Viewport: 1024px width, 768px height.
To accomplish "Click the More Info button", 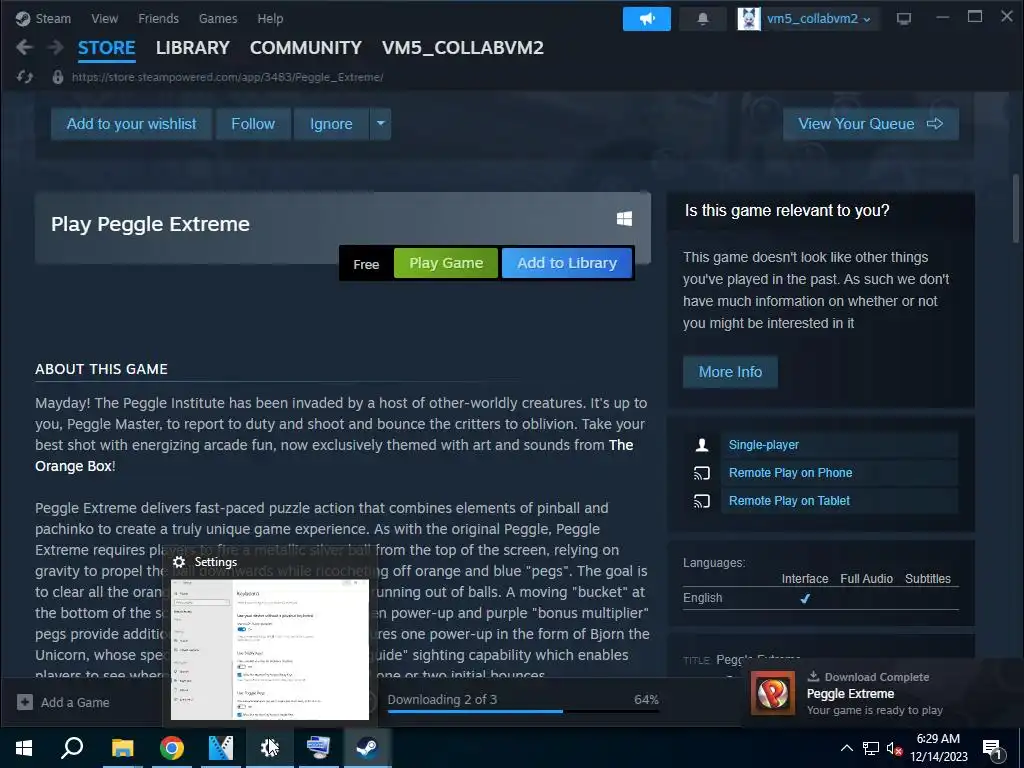I will [x=730, y=372].
